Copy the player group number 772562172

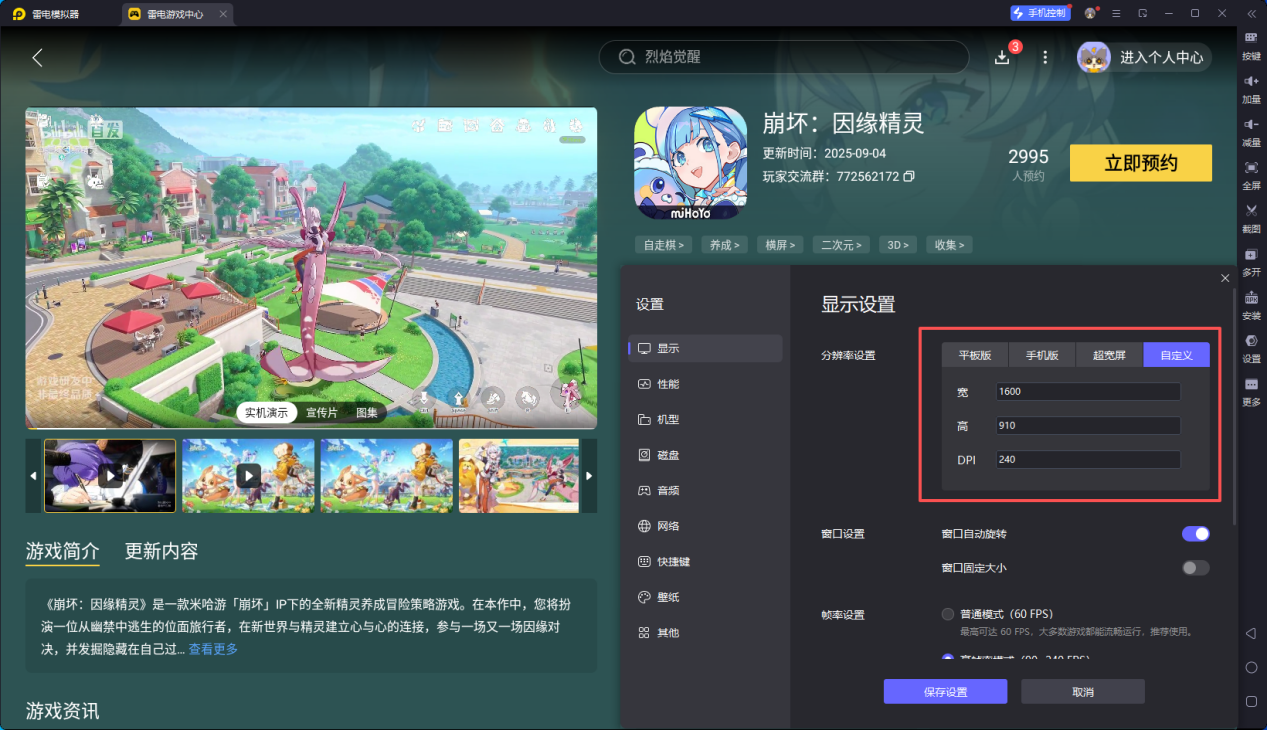tap(909, 176)
